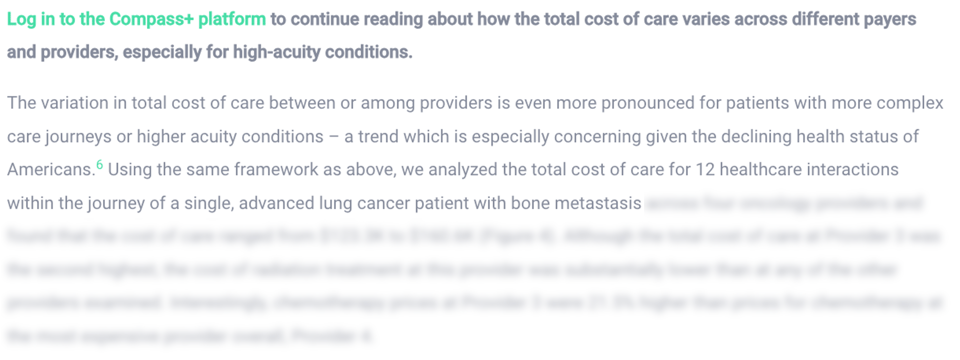Click the bold phrase 'high-acuity conditions.'
Viewport: 960px width, 360px height.
pyautogui.click(x=323, y=53)
